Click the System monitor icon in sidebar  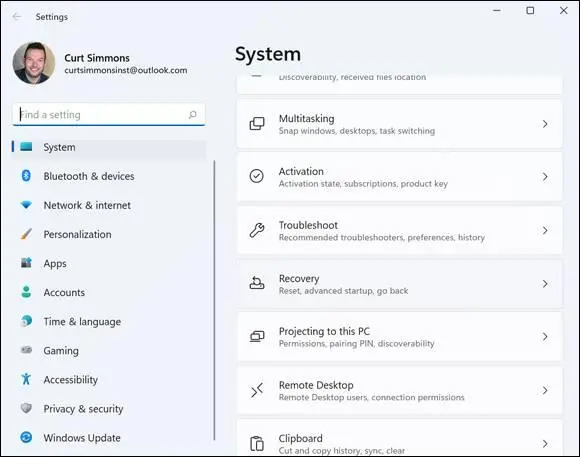[x=26, y=147]
